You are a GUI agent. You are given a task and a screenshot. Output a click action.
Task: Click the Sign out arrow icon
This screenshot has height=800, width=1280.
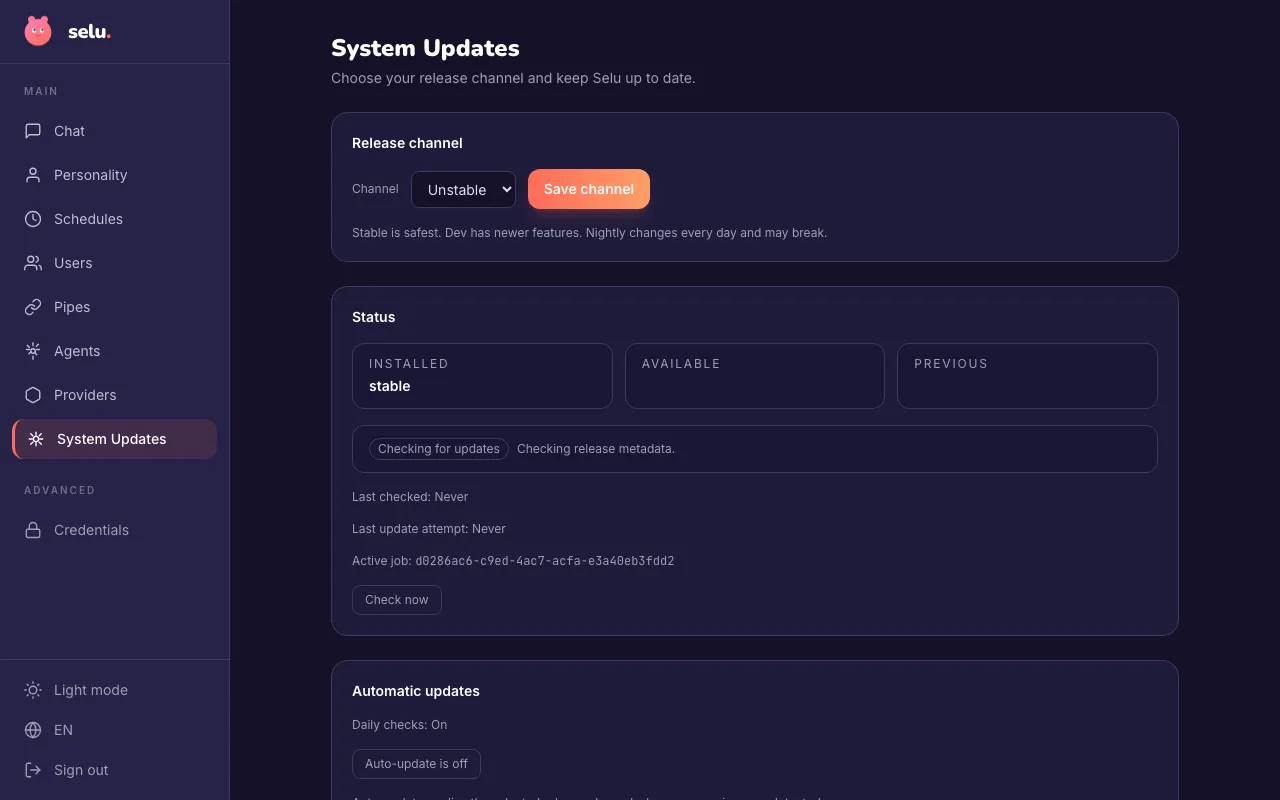pyautogui.click(x=33, y=770)
